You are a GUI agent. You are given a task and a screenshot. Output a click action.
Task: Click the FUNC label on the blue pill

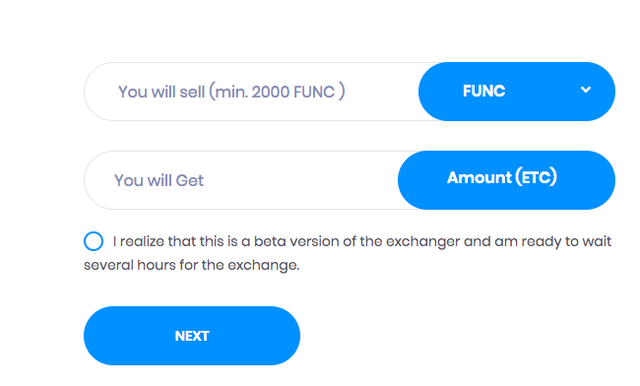484,91
